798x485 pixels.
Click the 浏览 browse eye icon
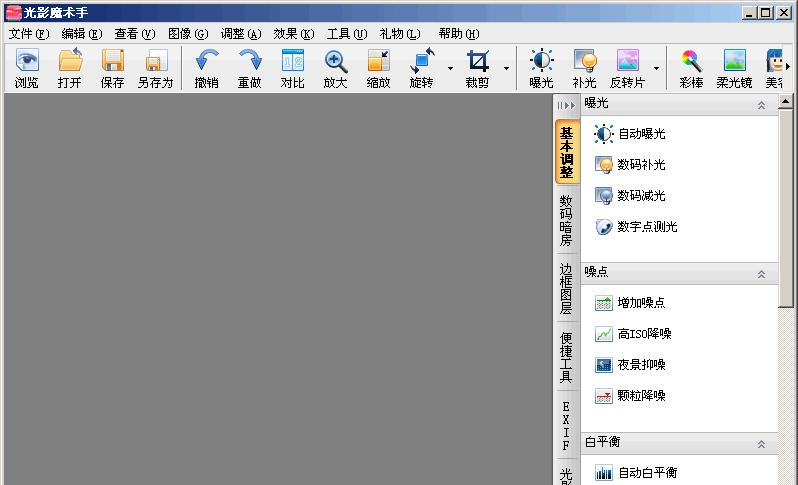26,60
